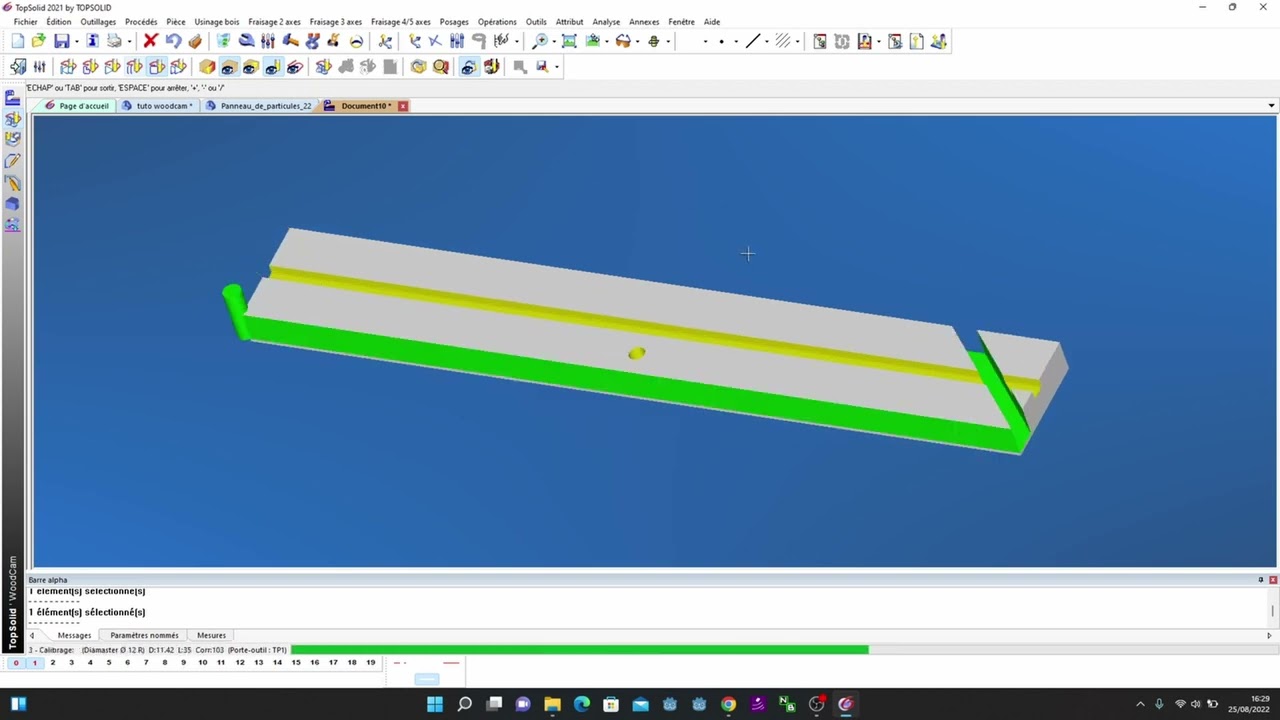The image size is (1280, 720).
Task: Click the pencil sketch icon in left sidebar
Action: [13, 161]
